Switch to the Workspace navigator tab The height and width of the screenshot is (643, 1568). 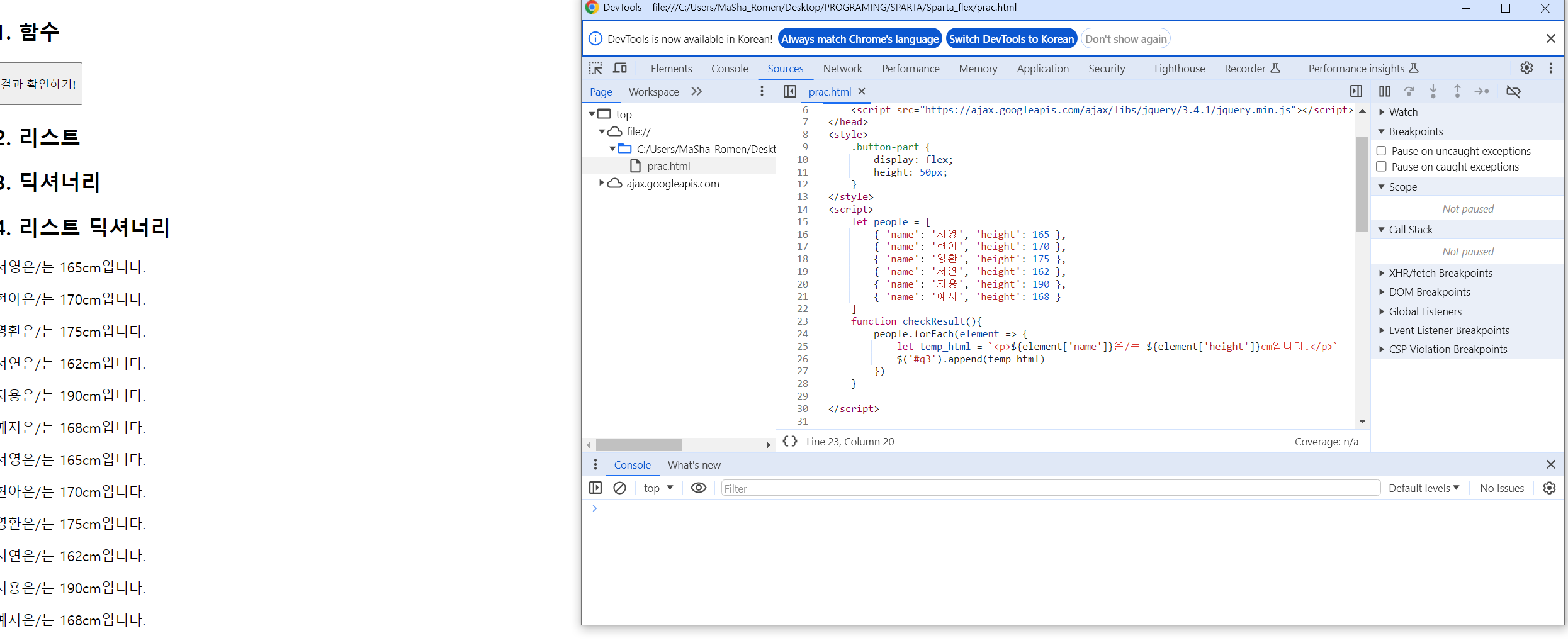point(653,92)
